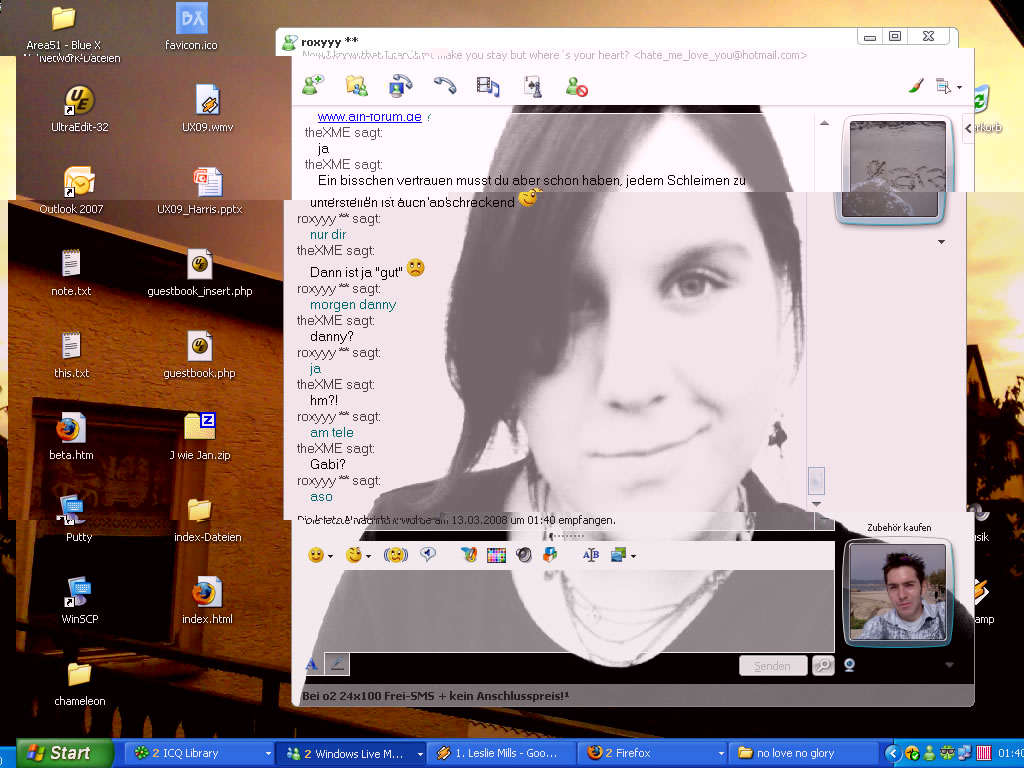Launch the games playing card icon
1024x768 pixels.
[x=533, y=86]
